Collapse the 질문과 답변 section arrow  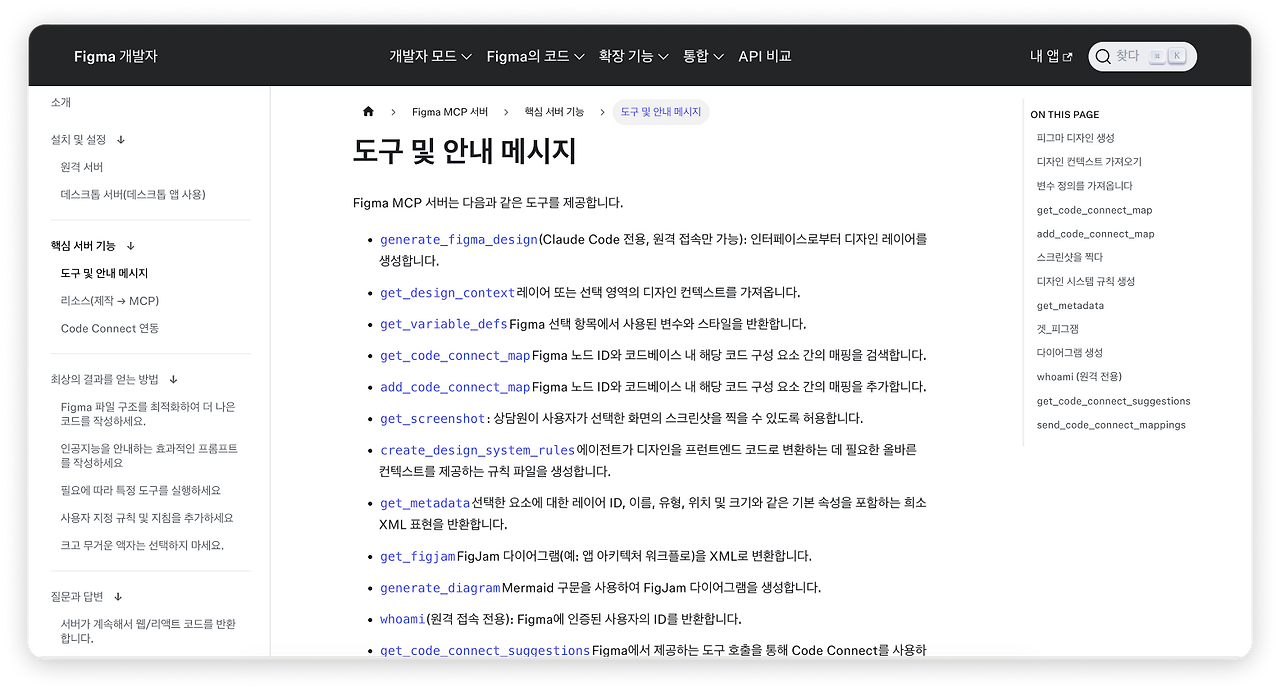pos(118,597)
